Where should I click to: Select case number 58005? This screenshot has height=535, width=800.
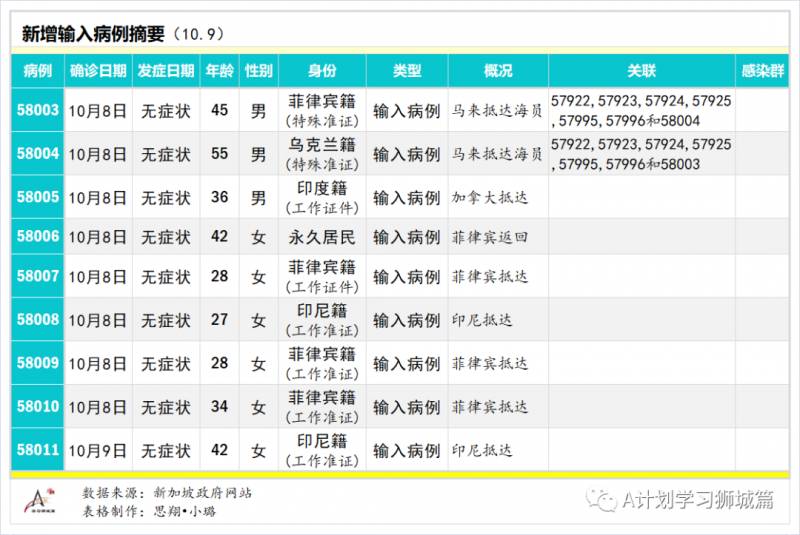[38, 197]
